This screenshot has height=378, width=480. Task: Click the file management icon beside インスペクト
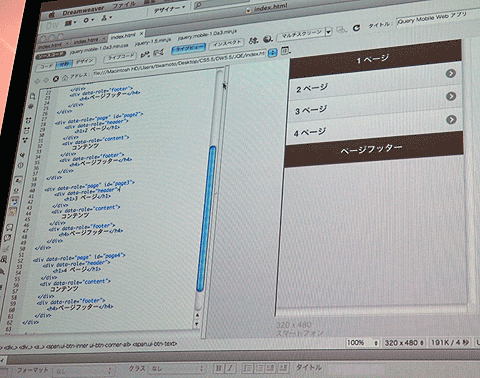coord(253,41)
